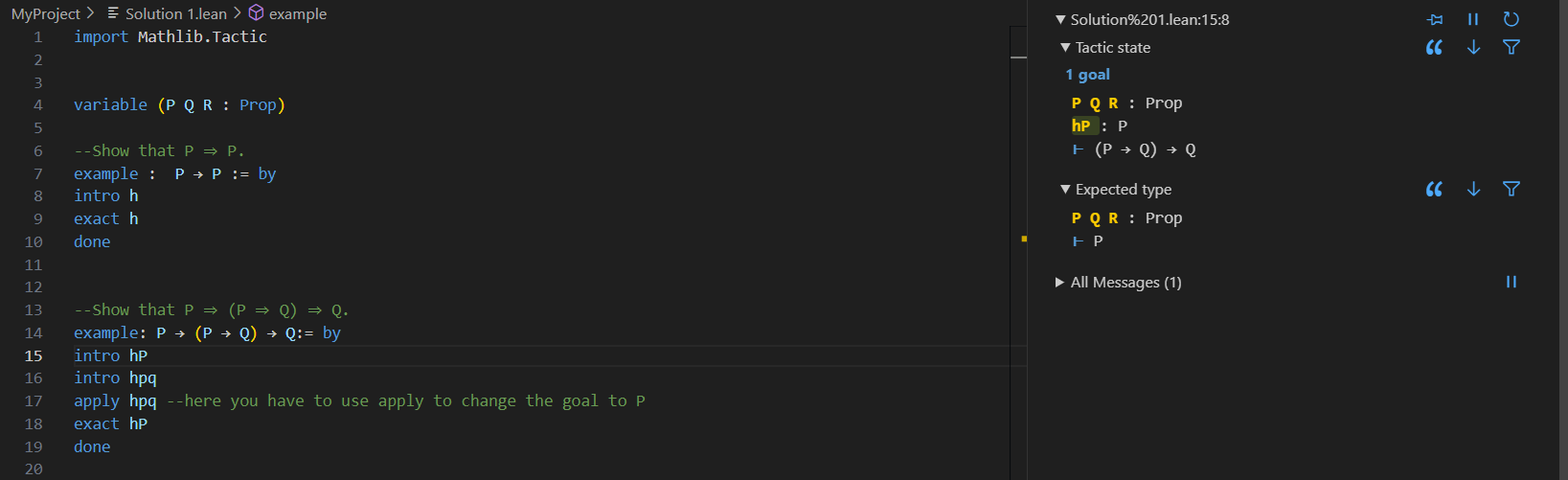Click the down arrow beside Tactic state

[1473, 47]
